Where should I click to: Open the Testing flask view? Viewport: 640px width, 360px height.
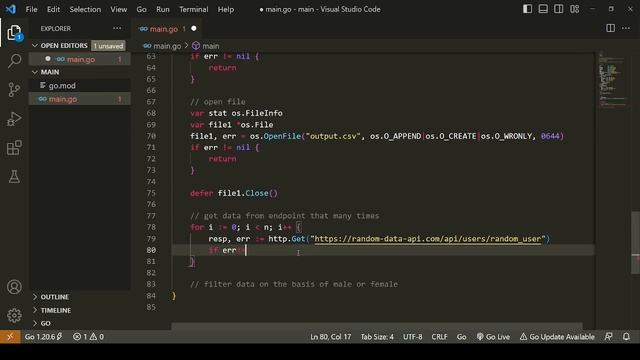(x=14, y=177)
